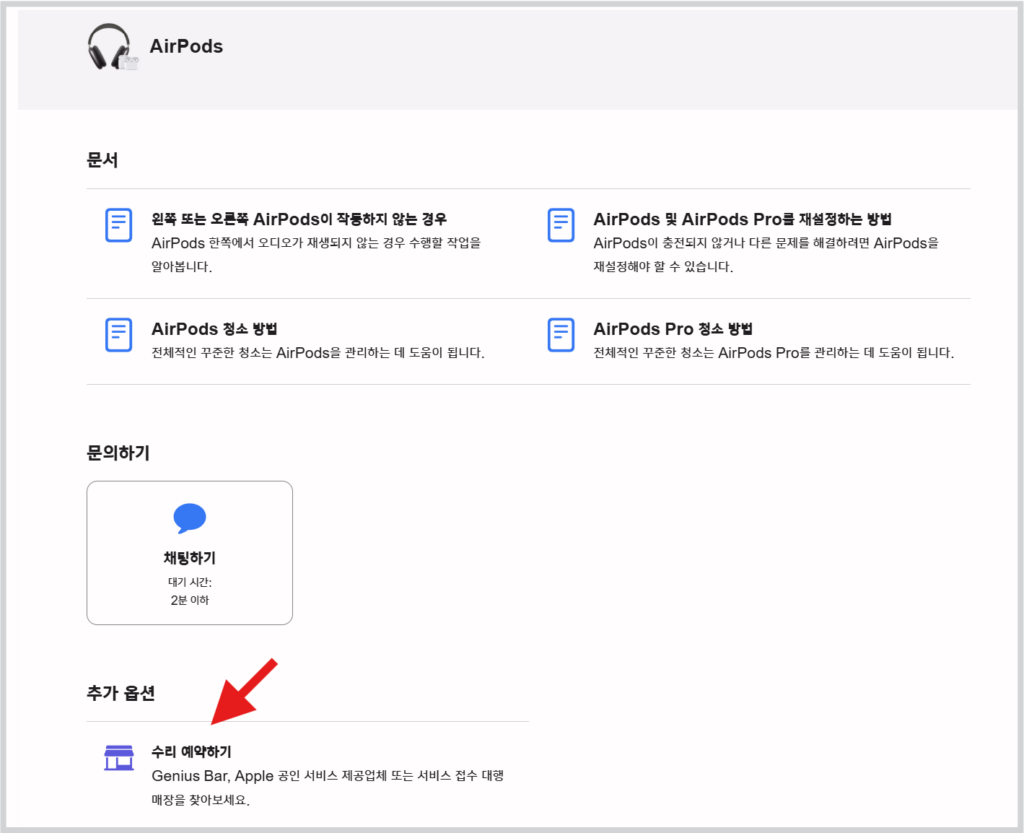Open 'AirPods 및 AirPods Pro를 재설정하는 방법' link
1024x833 pixels.
[x=743, y=219]
